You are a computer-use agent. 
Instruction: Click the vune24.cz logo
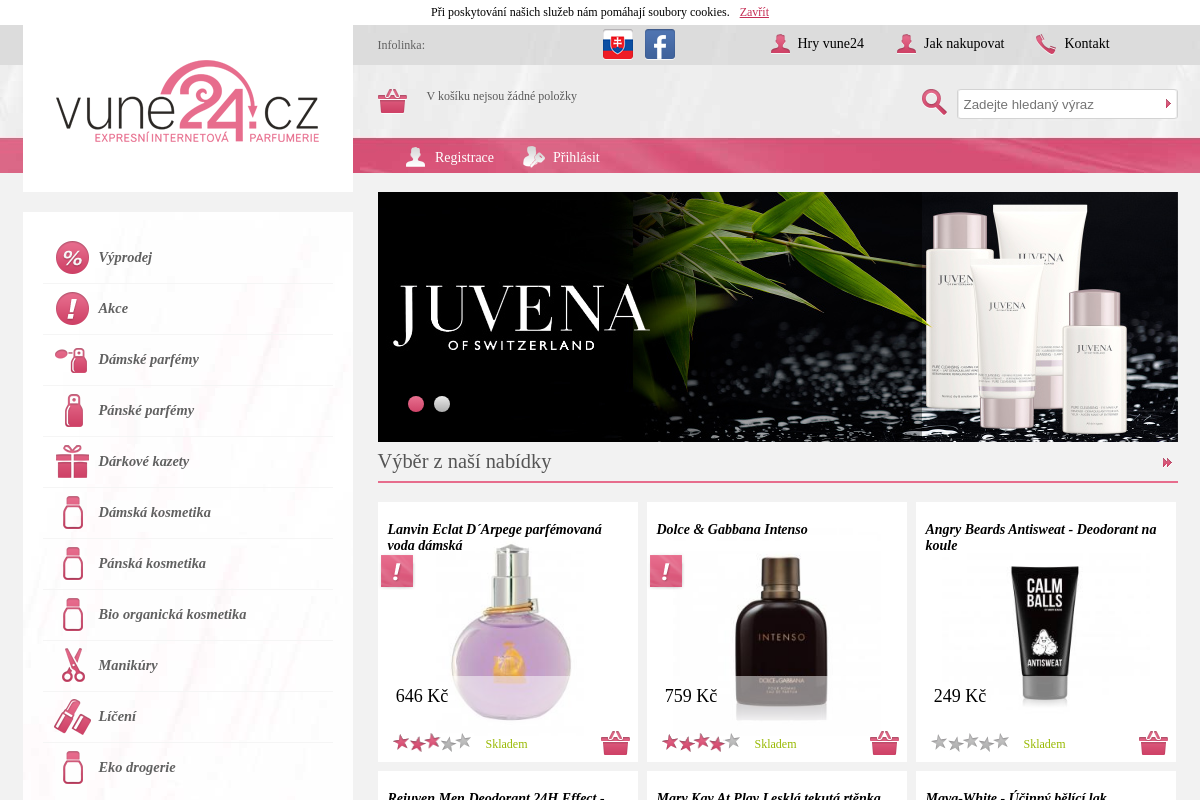click(x=188, y=102)
